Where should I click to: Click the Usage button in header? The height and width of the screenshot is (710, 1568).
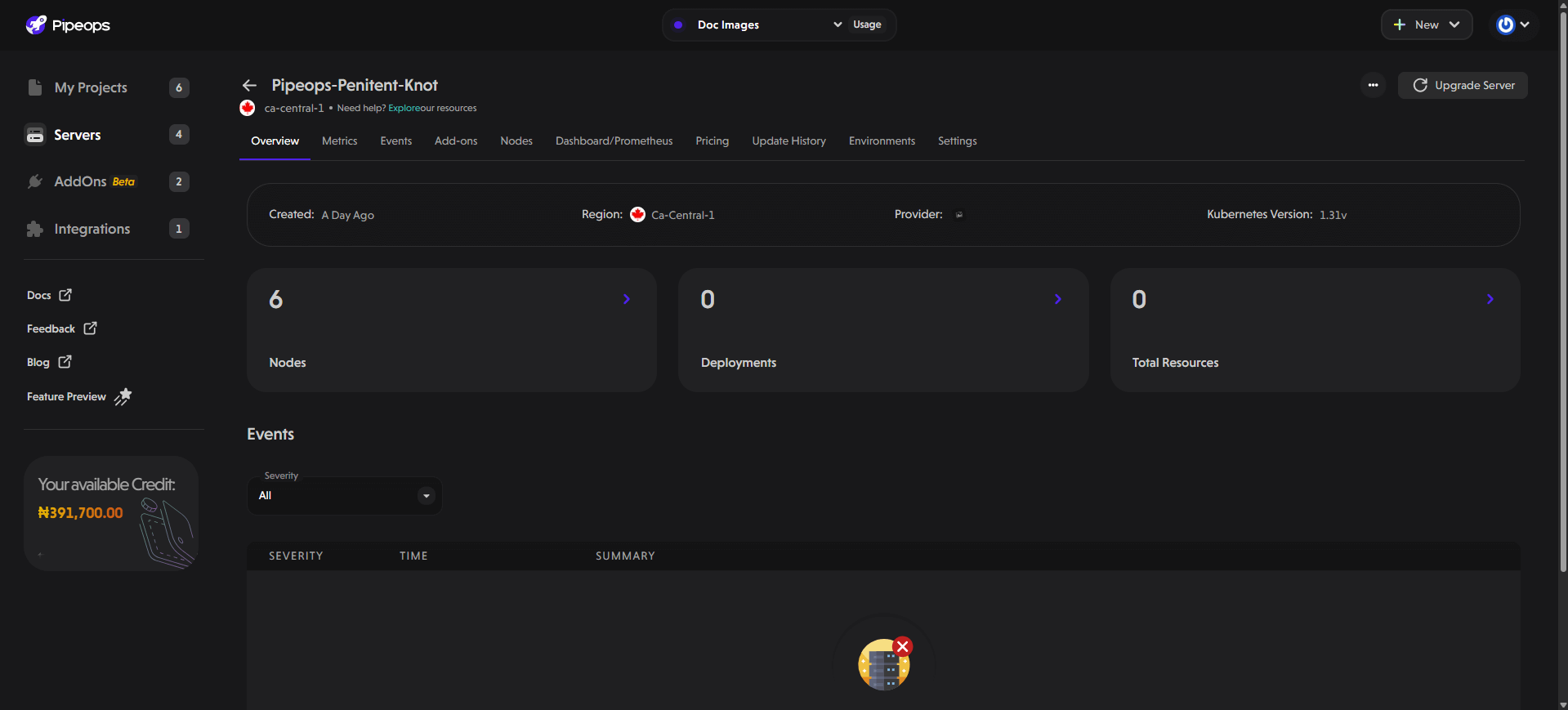[x=867, y=25]
